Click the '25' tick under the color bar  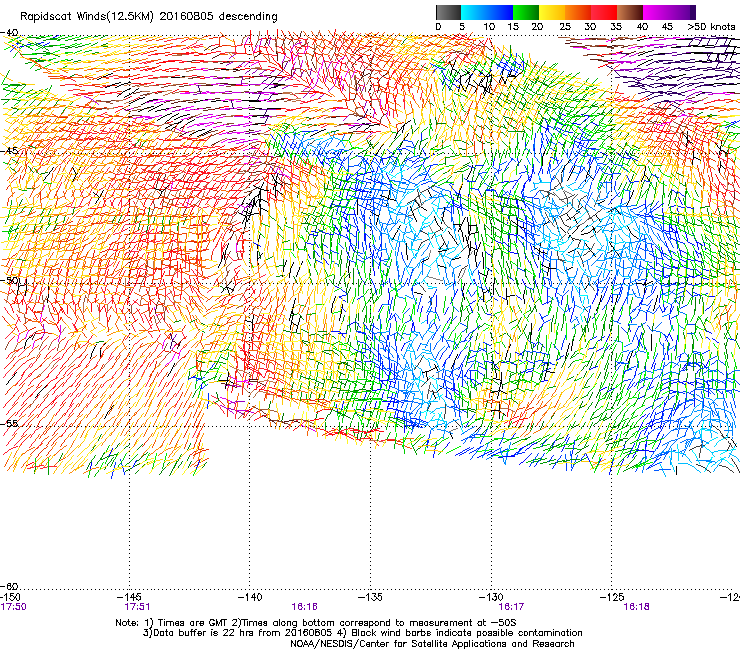[565, 27]
